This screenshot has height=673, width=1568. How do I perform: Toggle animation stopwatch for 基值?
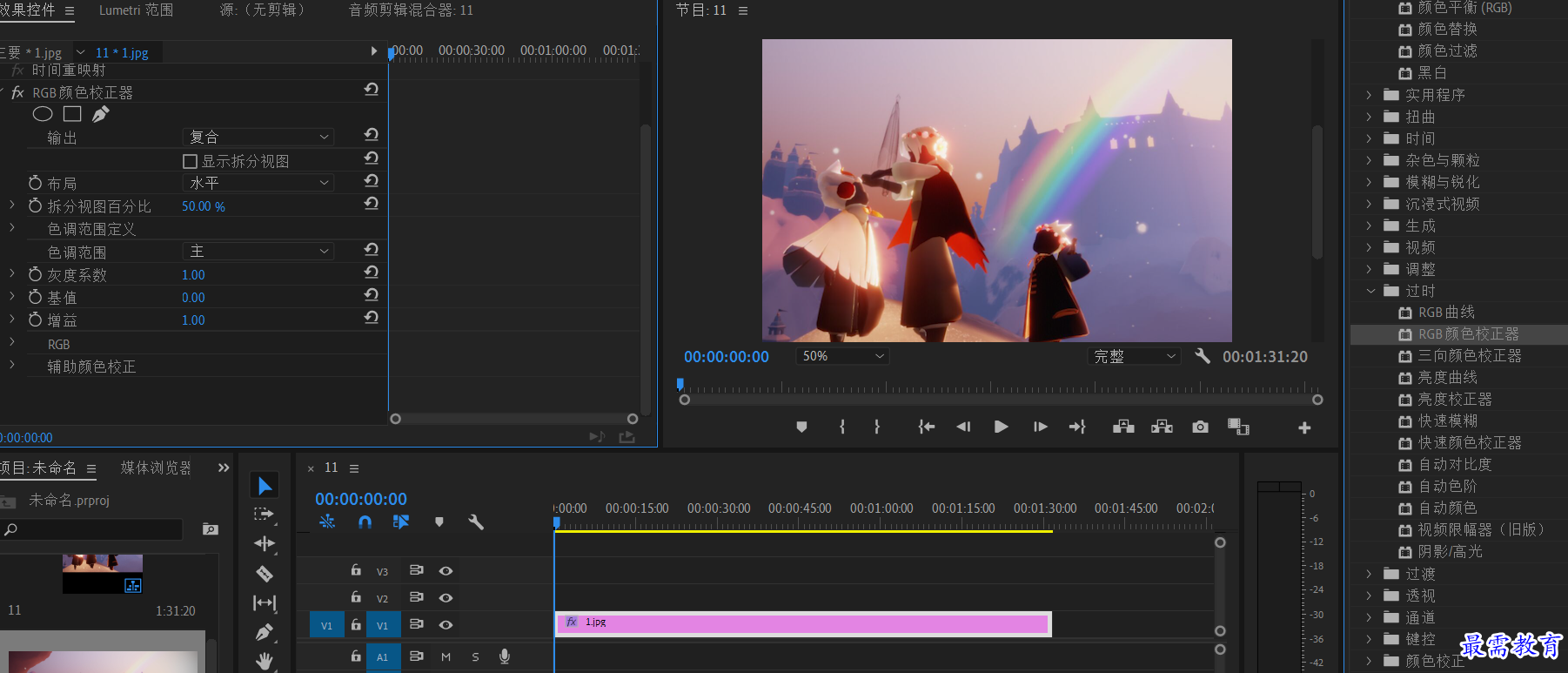pyautogui.click(x=35, y=297)
